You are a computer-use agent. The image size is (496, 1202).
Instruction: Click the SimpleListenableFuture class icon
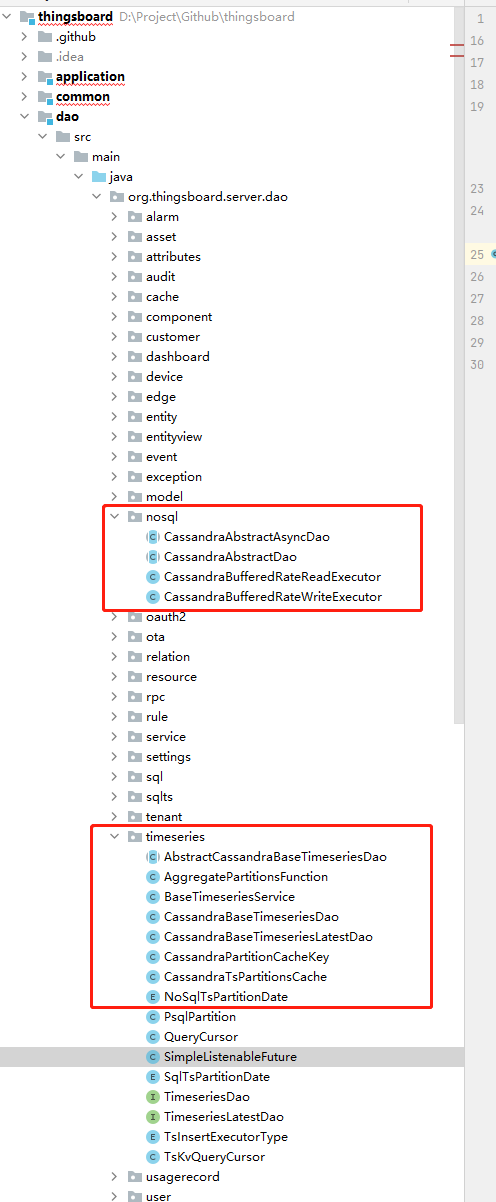153,1057
